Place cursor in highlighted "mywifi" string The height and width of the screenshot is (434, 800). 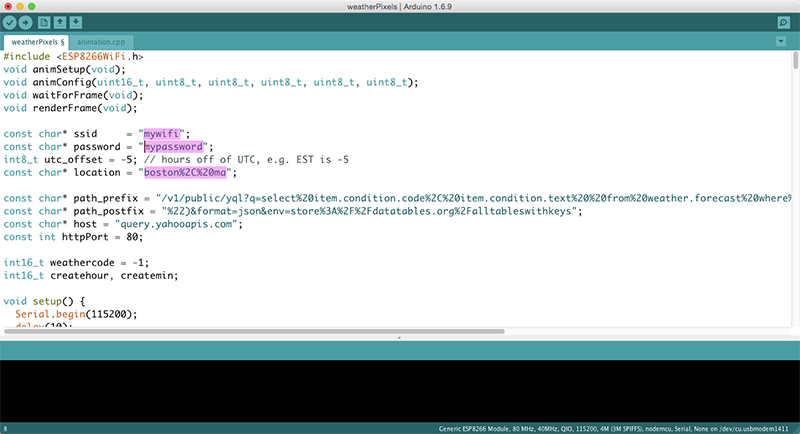tap(161, 133)
